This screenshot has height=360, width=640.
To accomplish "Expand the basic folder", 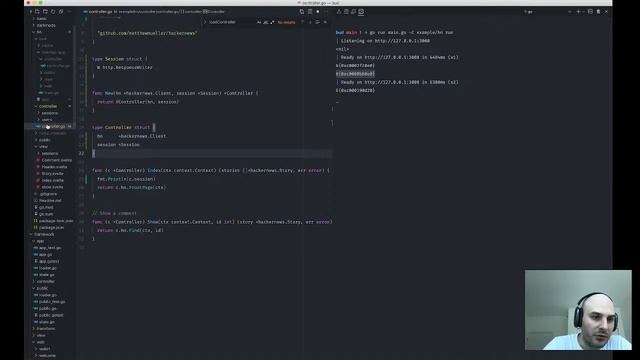I will [42, 18].
